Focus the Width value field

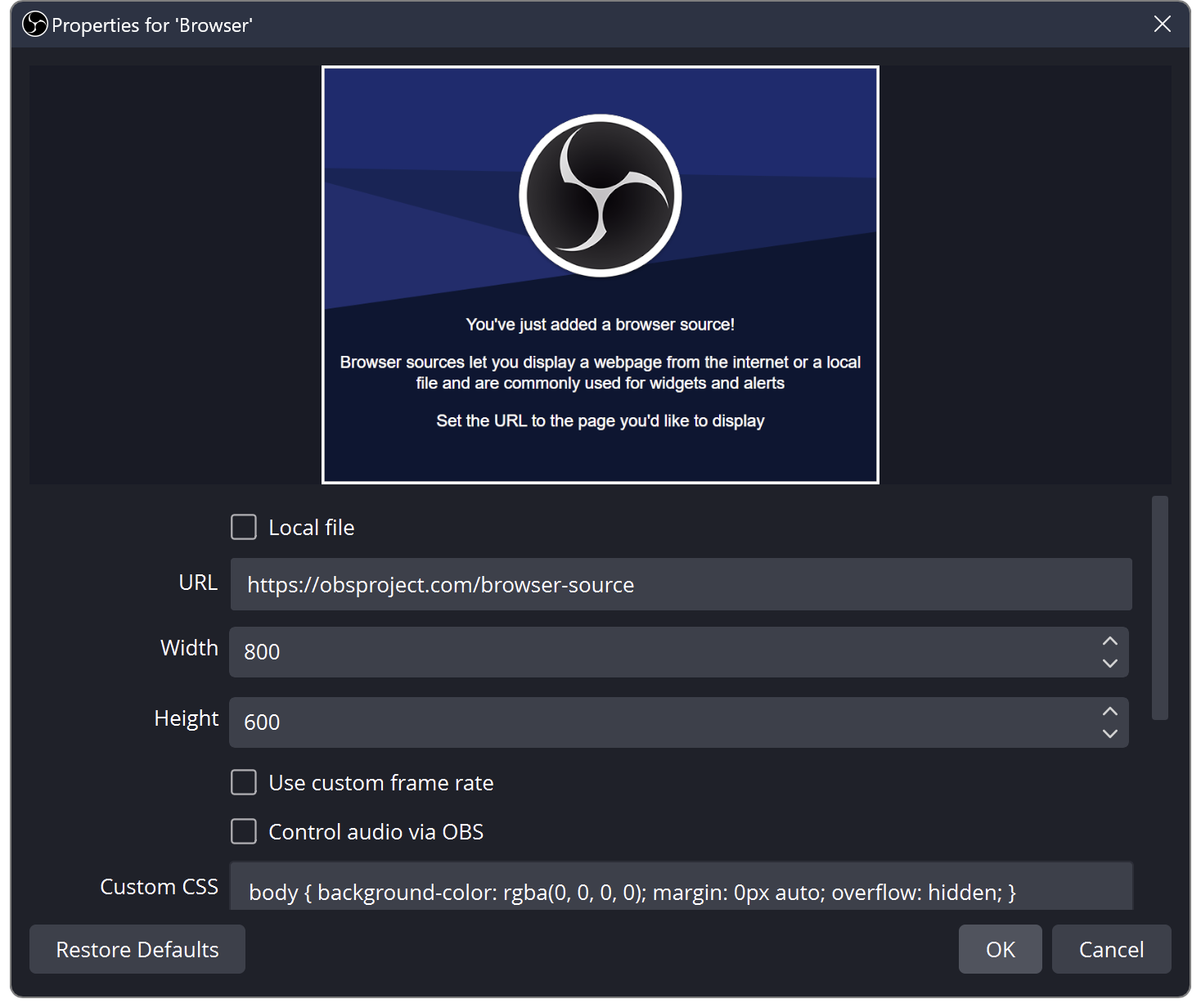(x=663, y=652)
